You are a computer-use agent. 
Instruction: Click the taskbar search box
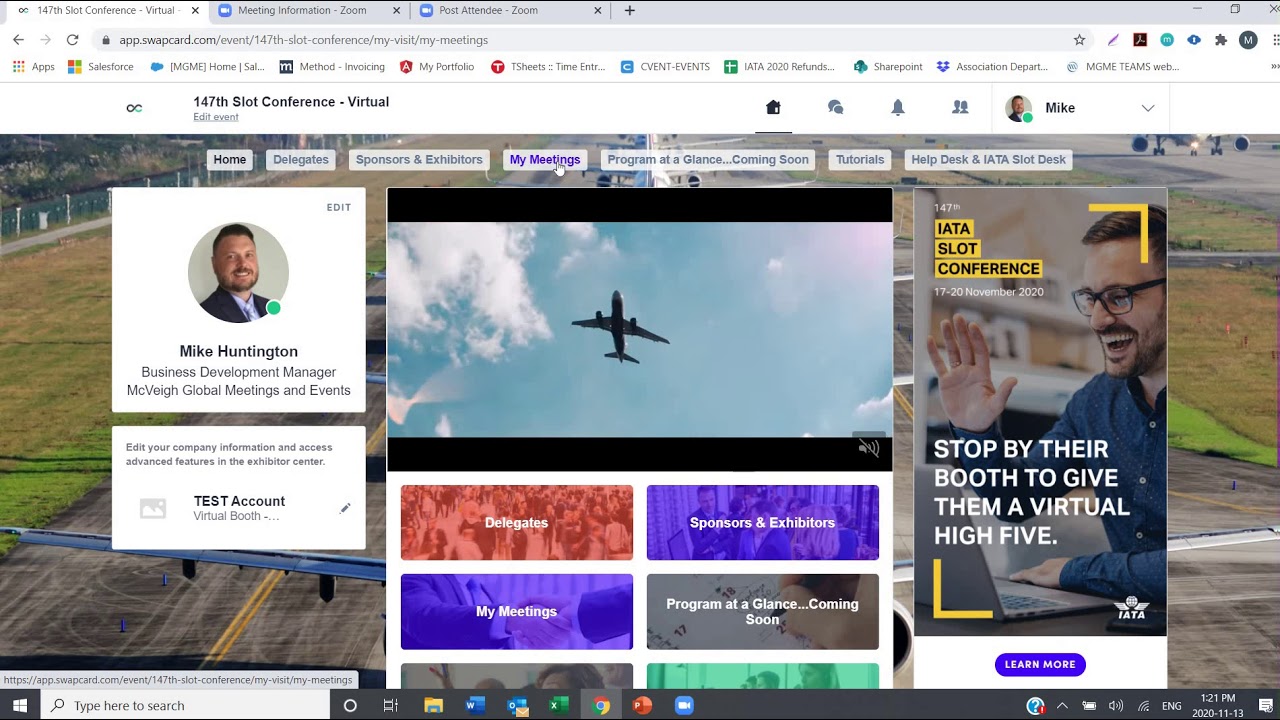185,705
